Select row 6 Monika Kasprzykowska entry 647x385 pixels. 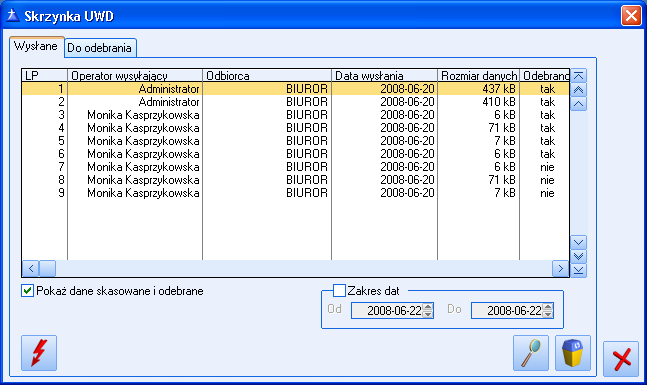pos(295,154)
